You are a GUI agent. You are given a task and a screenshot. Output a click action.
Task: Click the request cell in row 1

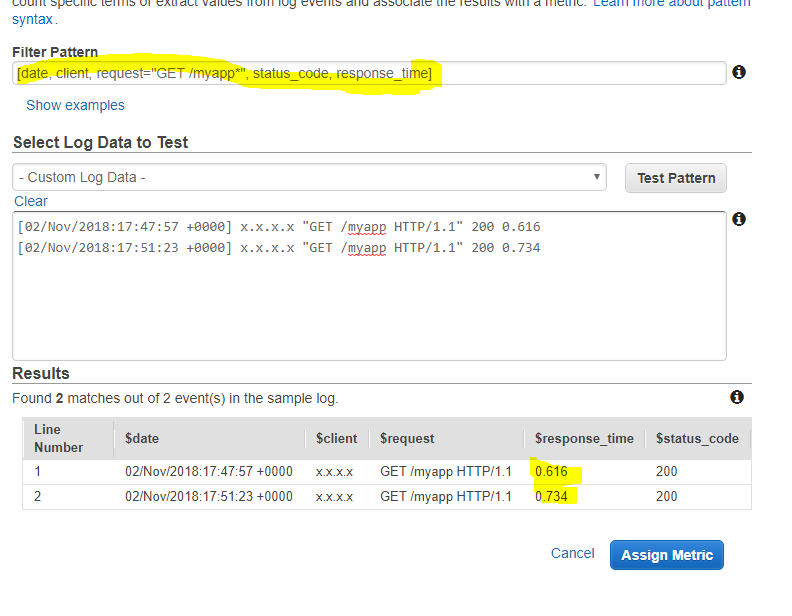click(x=446, y=472)
